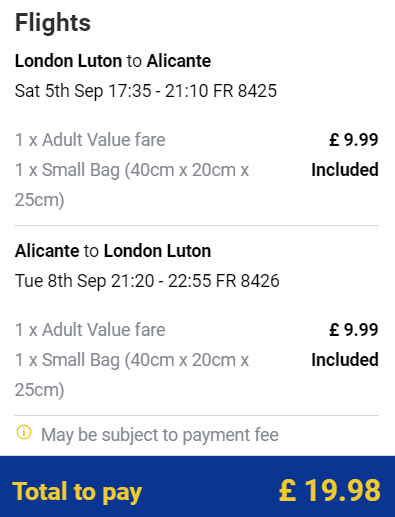This screenshot has width=395, height=517.
Task: Click the Flights heading
Action: tap(53, 23)
